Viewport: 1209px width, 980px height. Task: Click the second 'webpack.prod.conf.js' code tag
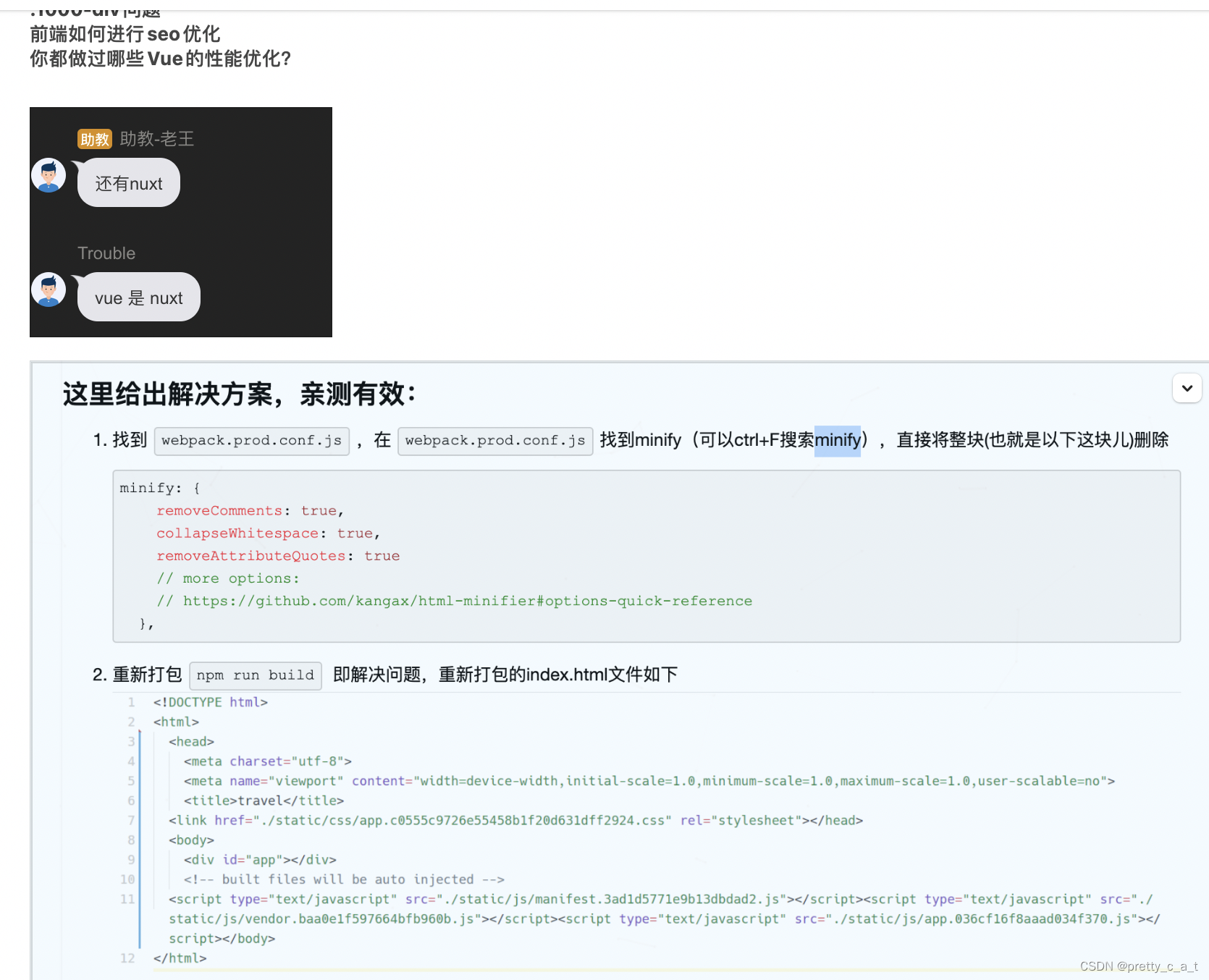point(495,441)
